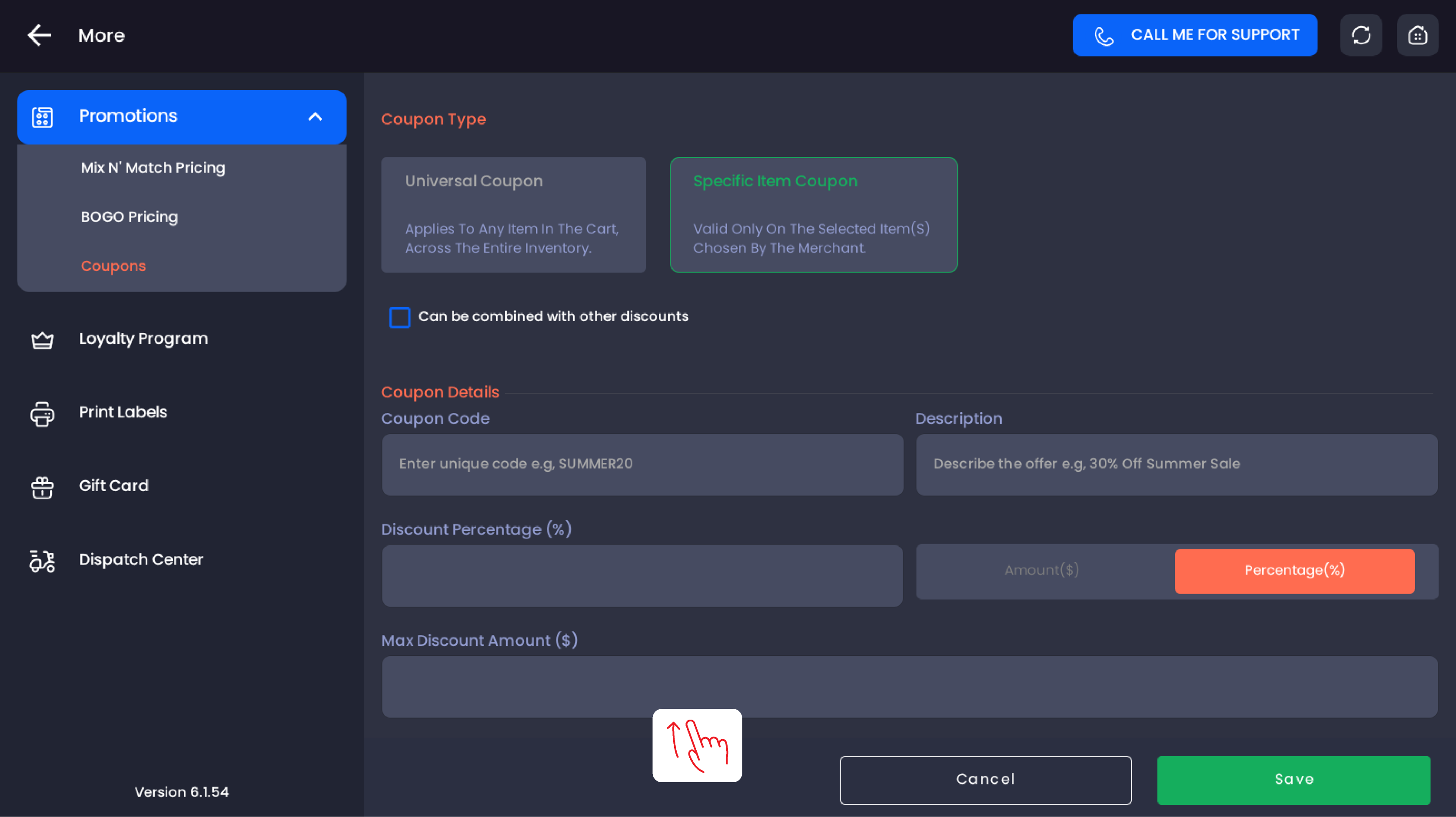Click the Loyalty Program crown icon
1456x817 pixels.
click(x=42, y=339)
